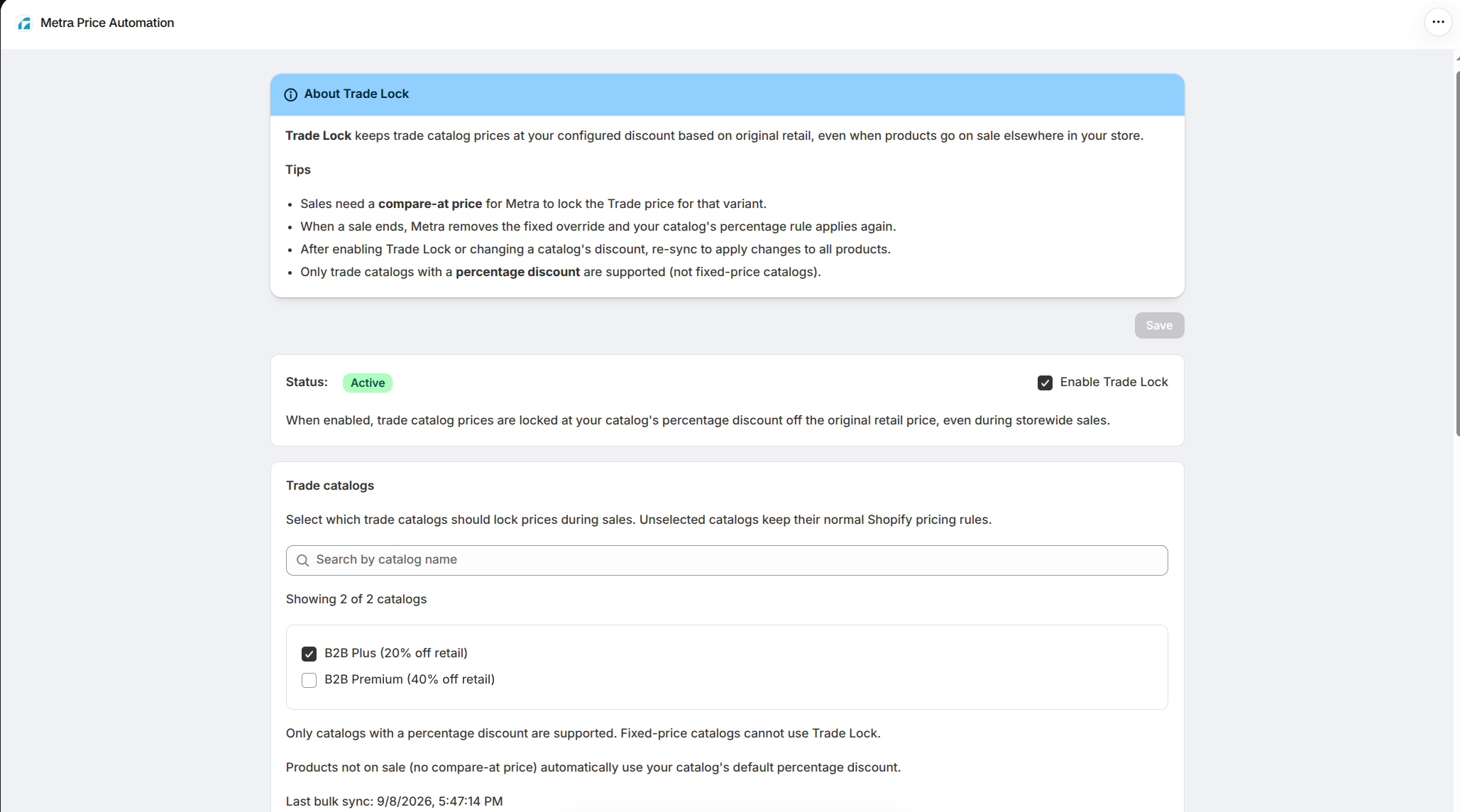The image size is (1460, 812).
Task: Uncheck the B2B Plus catalog checkbox
Action: [x=309, y=654]
